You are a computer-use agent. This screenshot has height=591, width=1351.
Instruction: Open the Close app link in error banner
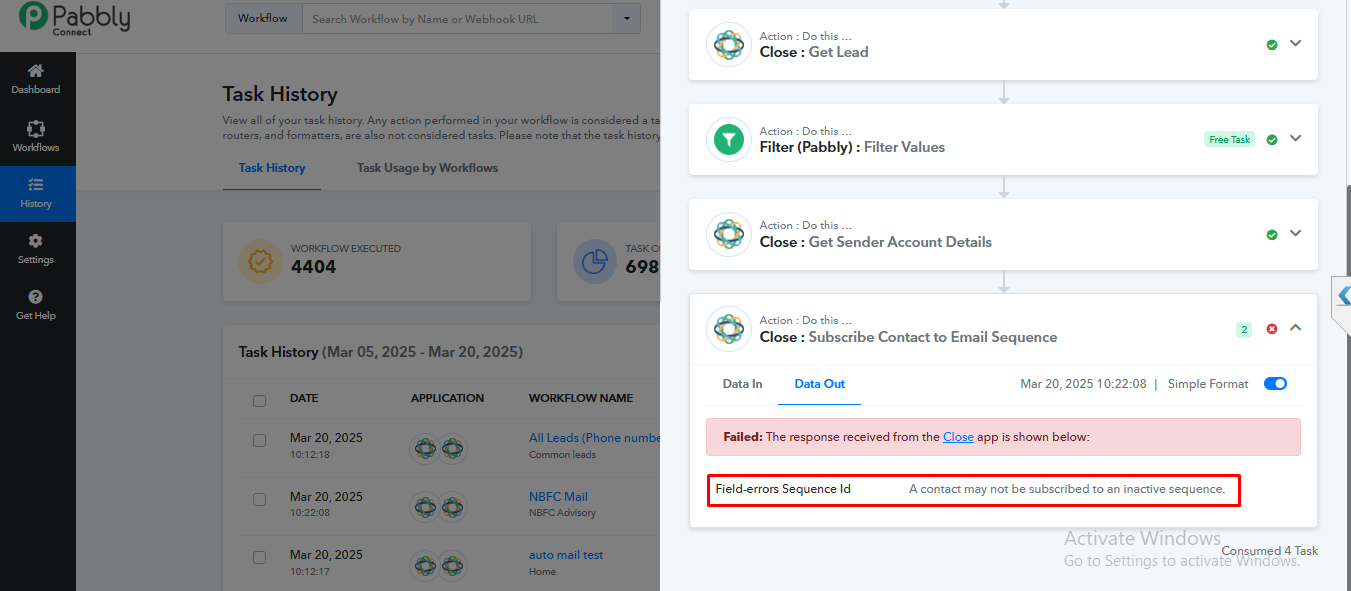point(958,437)
